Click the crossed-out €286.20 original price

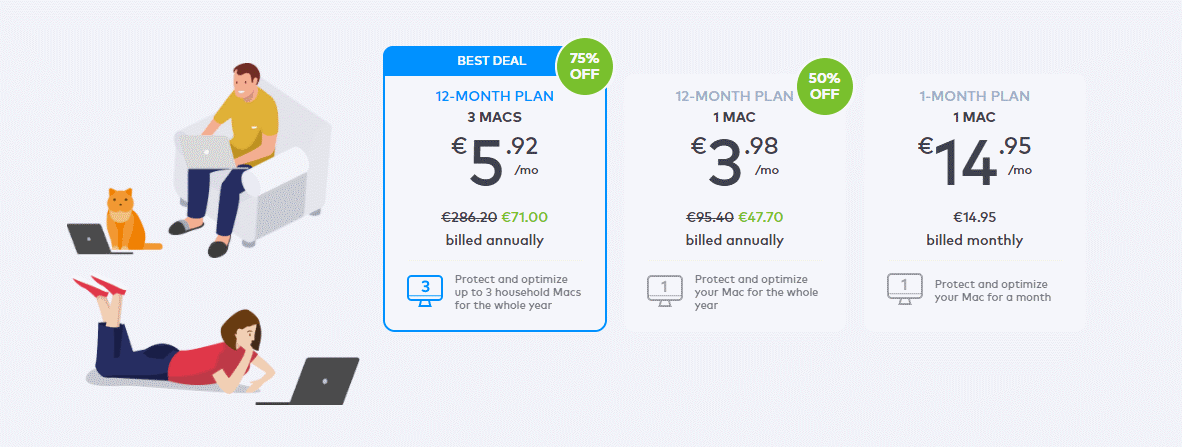tap(469, 218)
